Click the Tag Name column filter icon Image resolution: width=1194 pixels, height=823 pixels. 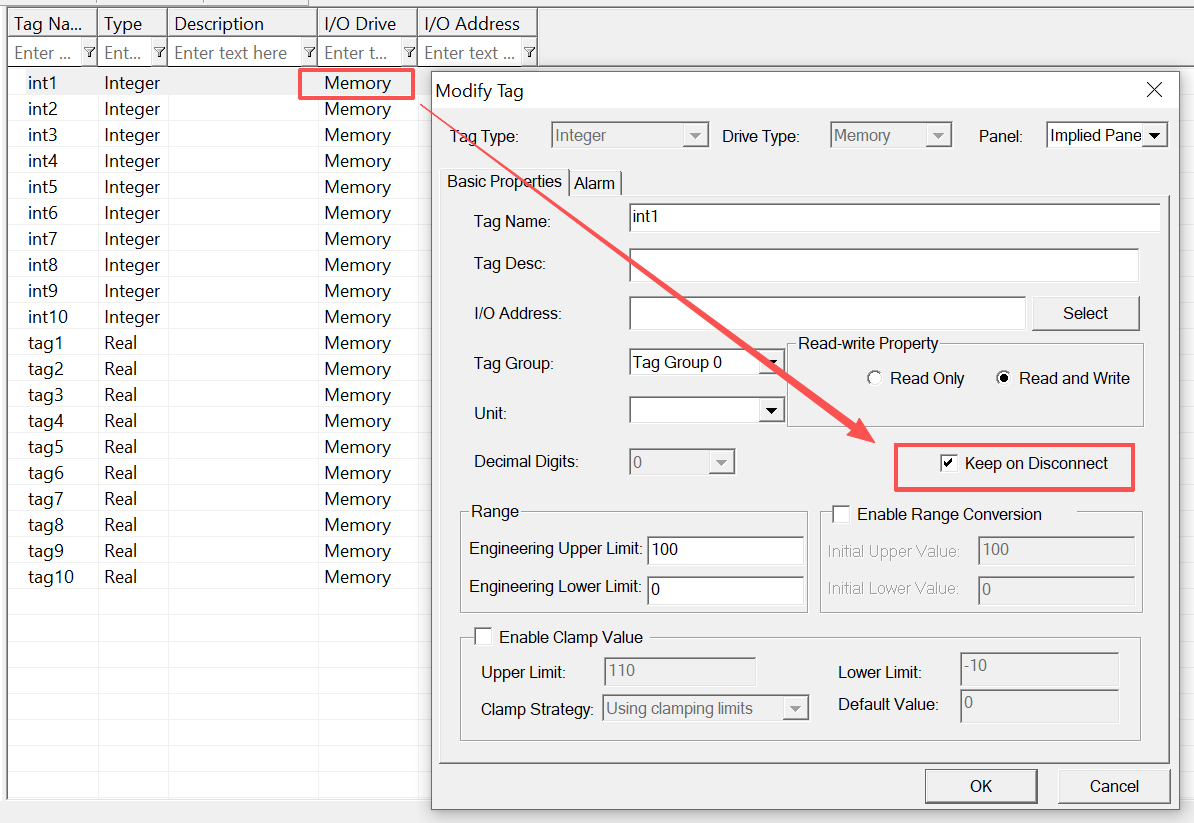click(x=89, y=53)
